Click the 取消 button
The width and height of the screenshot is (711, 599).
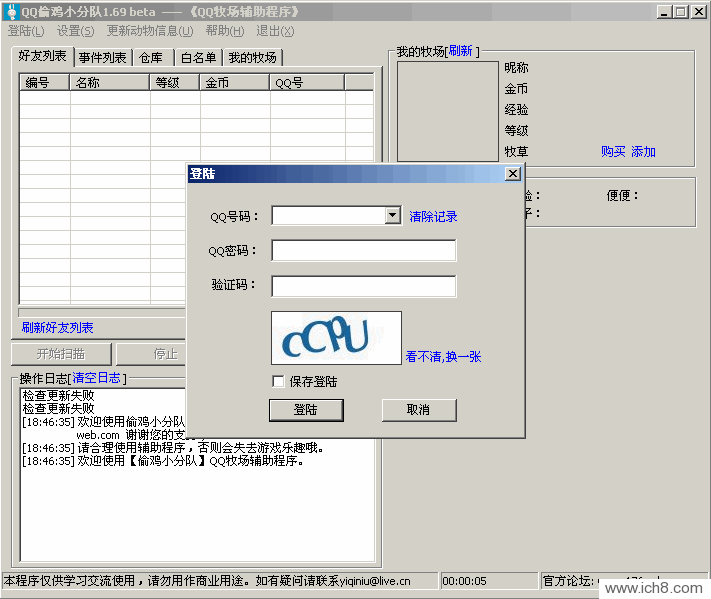click(419, 410)
